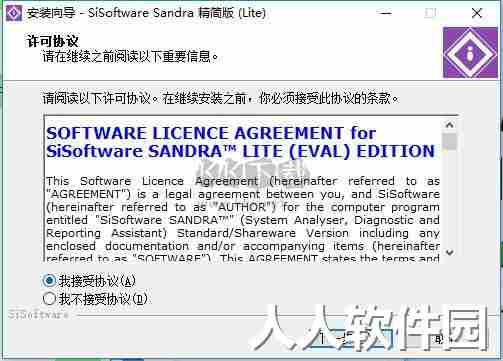Click the line starting 'entitled "SiSoftware SANDRA™"'
503x361 pixels.
tap(243, 220)
